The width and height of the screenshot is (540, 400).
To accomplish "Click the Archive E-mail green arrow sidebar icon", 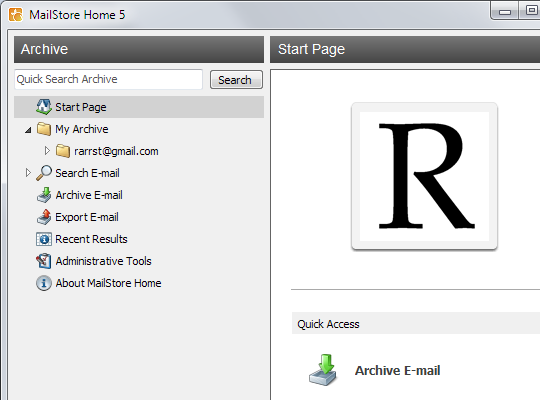I will pos(44,195).
